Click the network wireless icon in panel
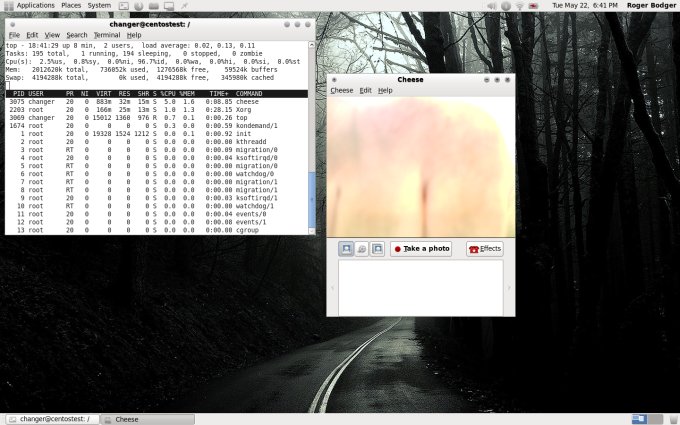 point(519,5)
